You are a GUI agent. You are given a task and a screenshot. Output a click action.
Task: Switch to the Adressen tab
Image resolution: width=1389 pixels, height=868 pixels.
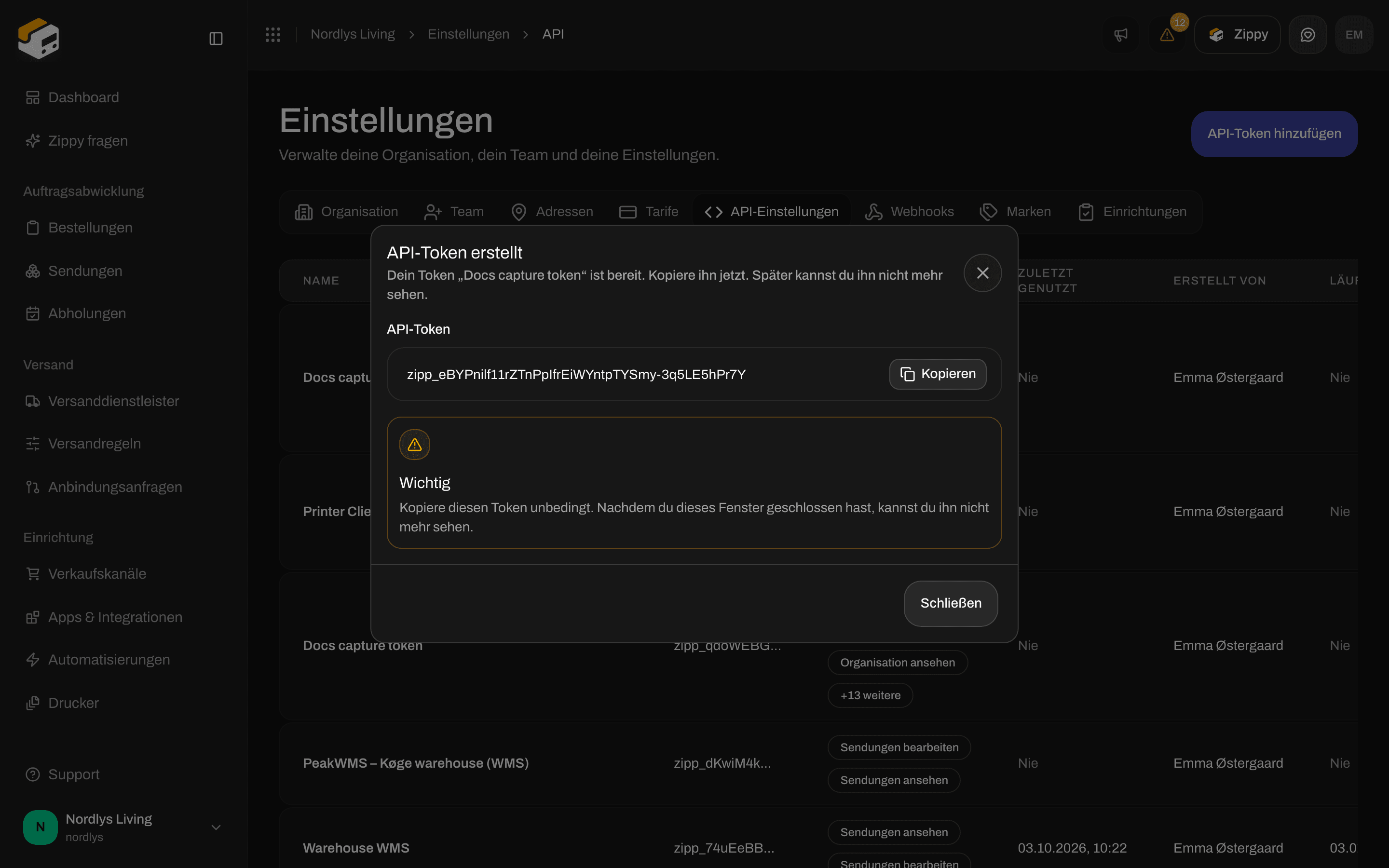552,212
